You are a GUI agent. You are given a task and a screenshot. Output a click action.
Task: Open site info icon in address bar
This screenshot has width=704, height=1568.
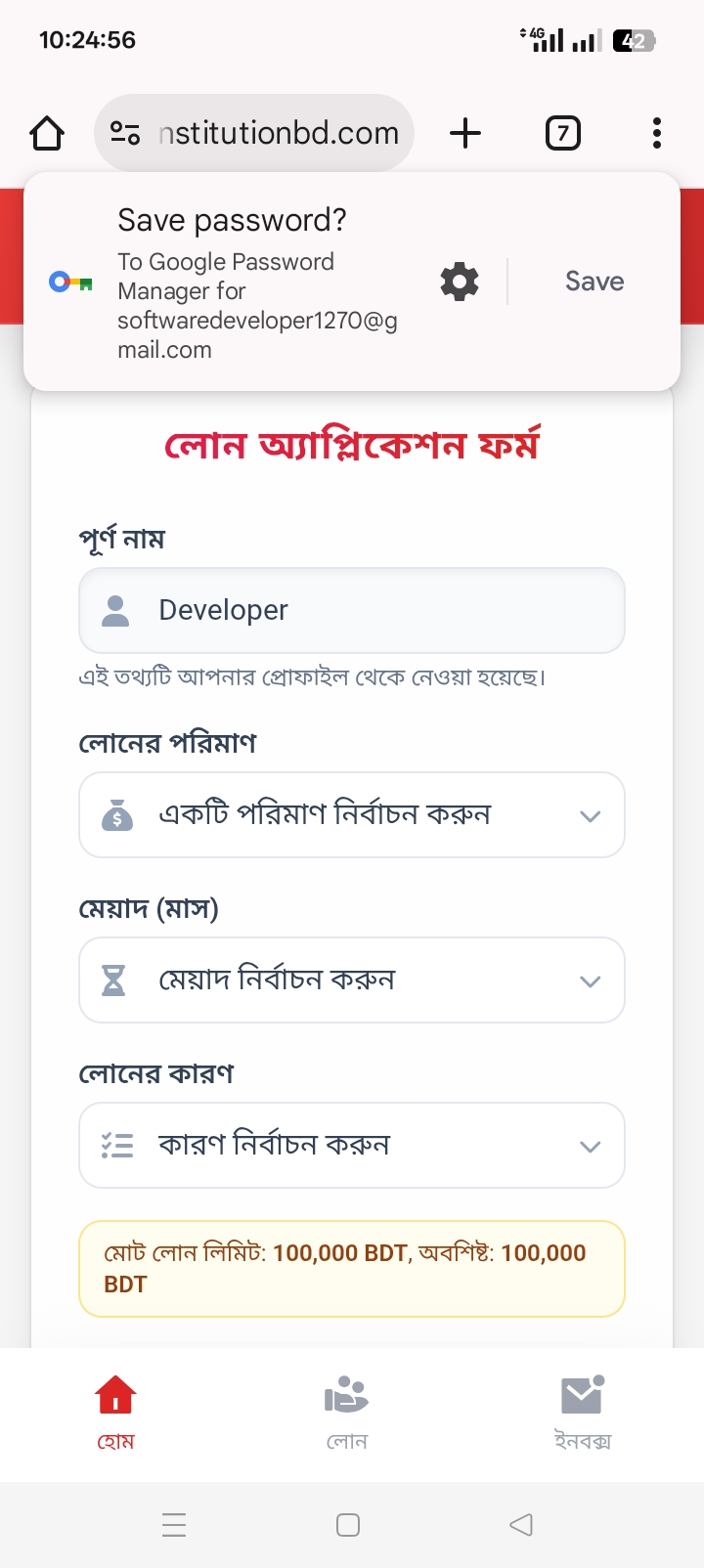[x=125, y=133]
